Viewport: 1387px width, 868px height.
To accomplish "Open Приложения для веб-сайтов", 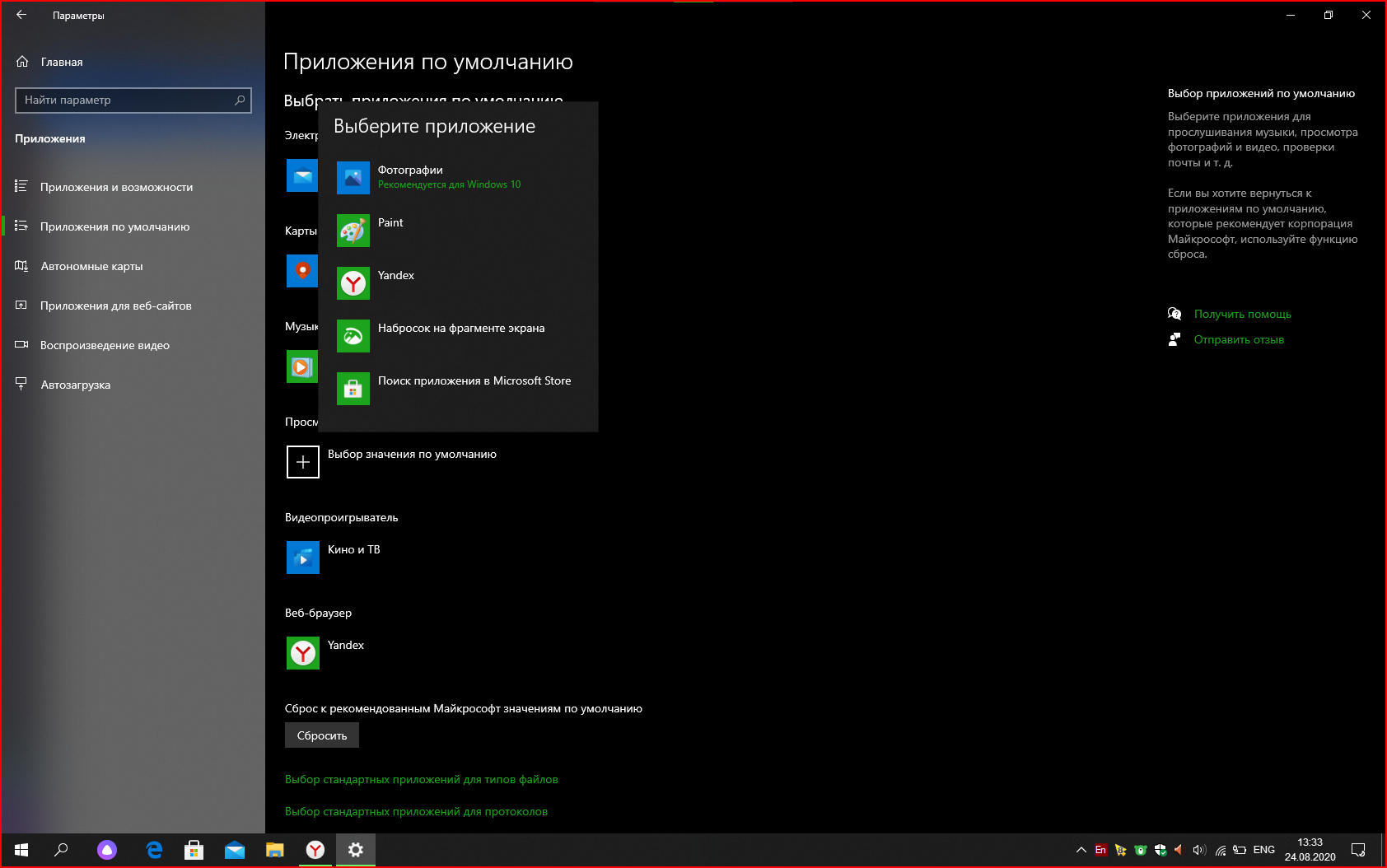I will [133, 306].
